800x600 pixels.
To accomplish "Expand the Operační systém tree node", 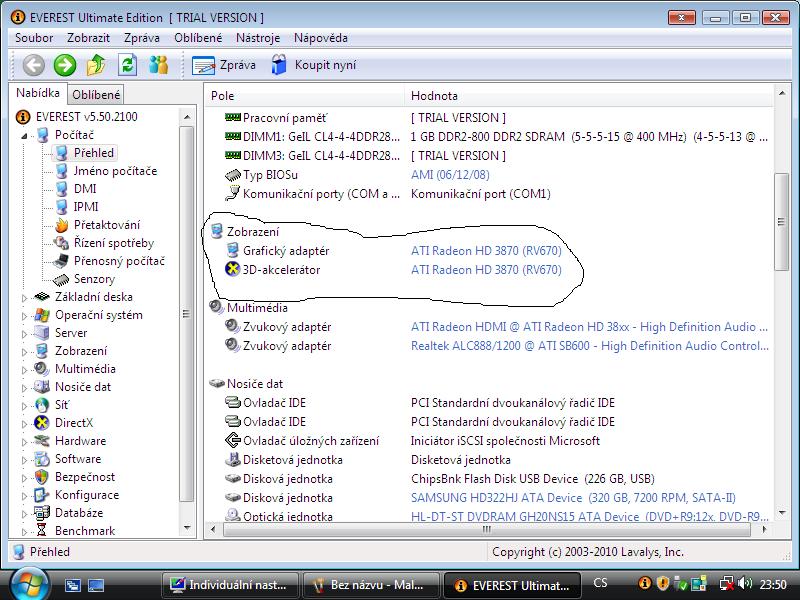I will (26, 315).
